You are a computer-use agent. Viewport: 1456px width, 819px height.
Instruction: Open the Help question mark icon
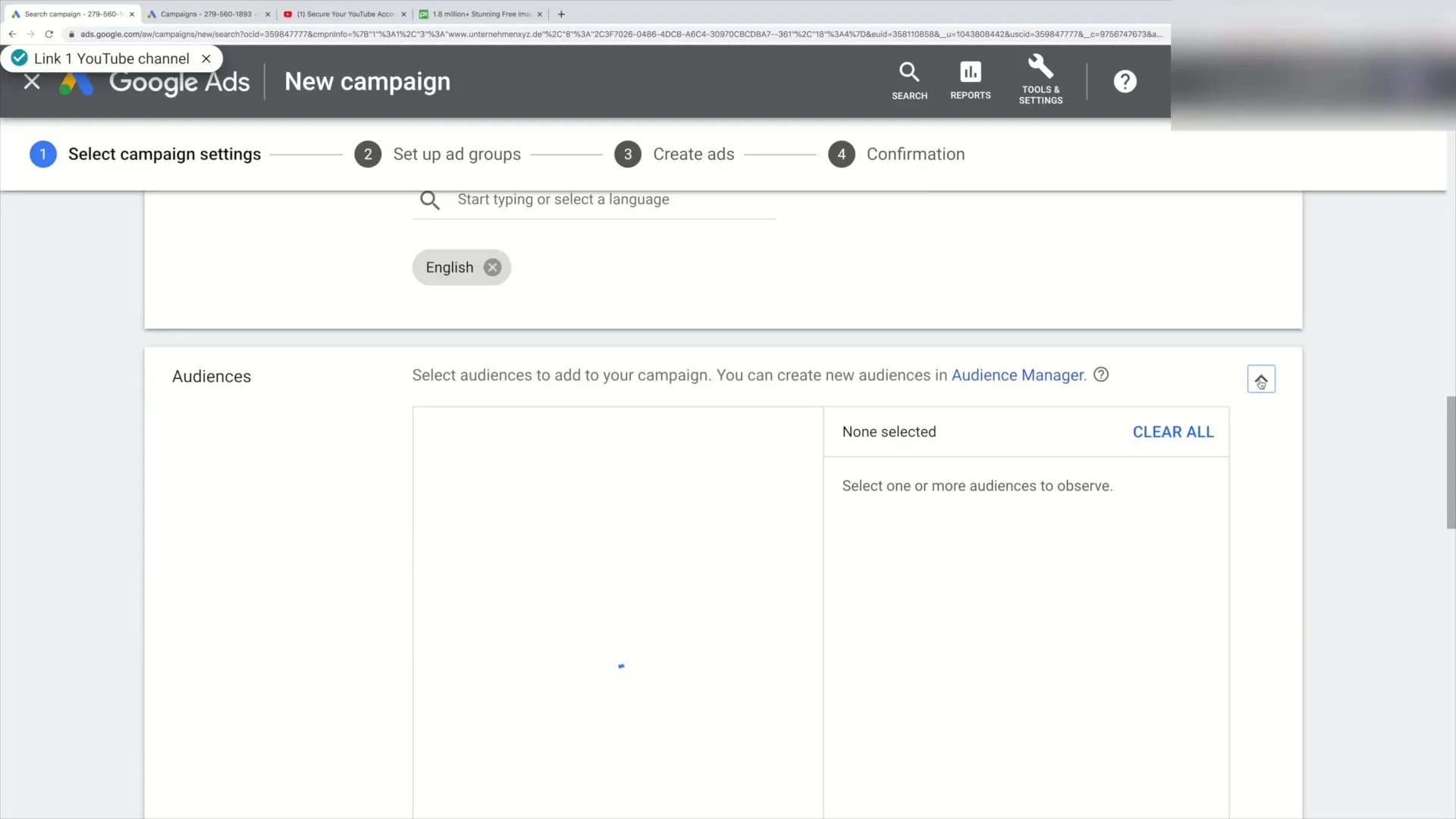1125,81
